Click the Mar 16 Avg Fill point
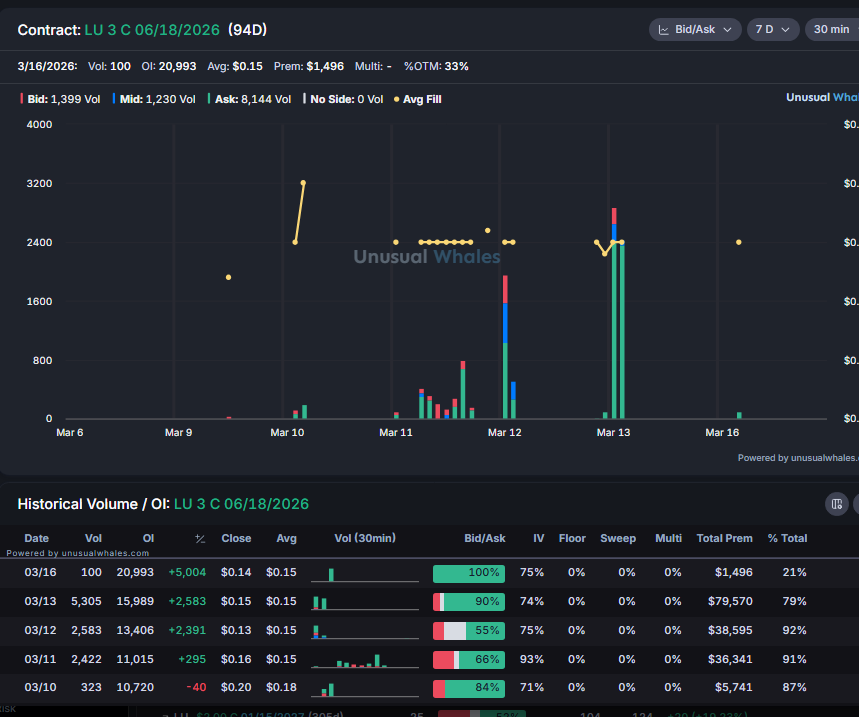 pyautogui.click(x=738, y=242)
